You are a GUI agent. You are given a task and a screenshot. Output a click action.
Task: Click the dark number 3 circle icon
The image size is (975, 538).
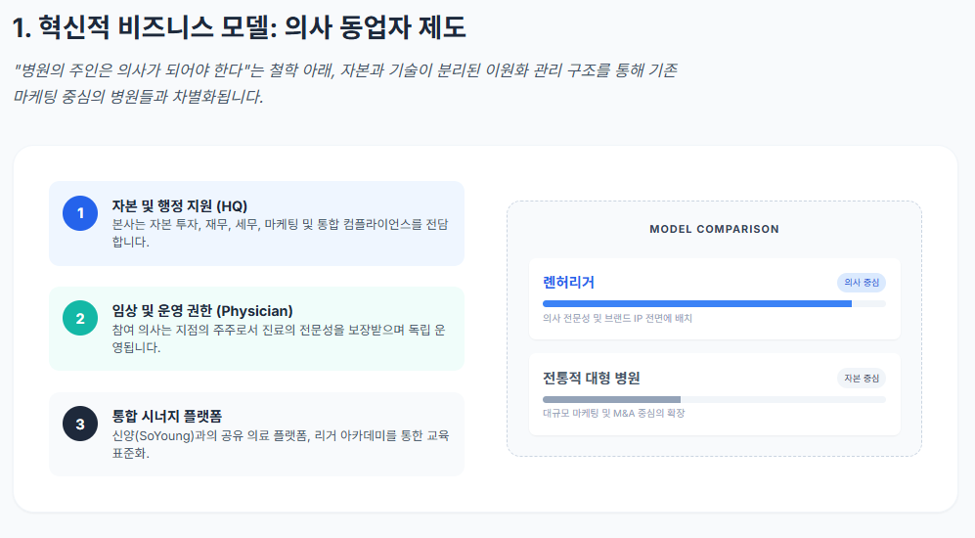80,424
